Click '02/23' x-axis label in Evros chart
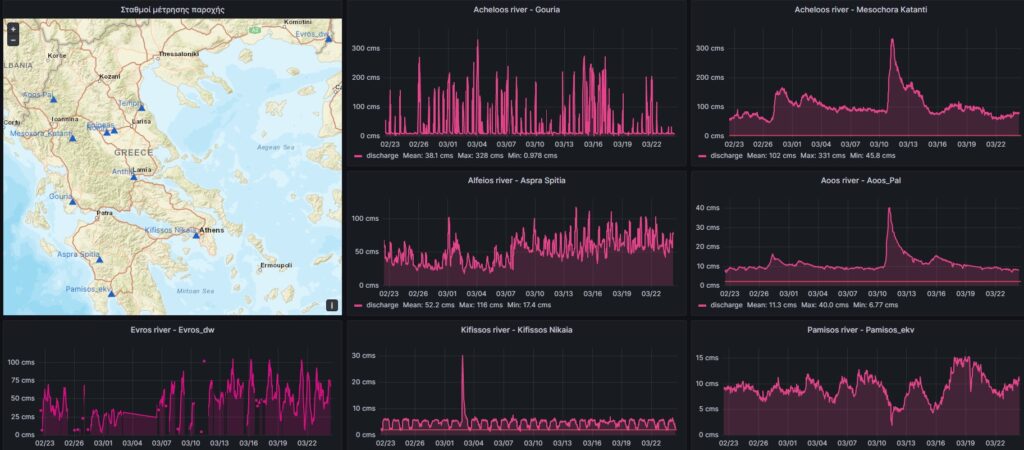 point(46,443)
